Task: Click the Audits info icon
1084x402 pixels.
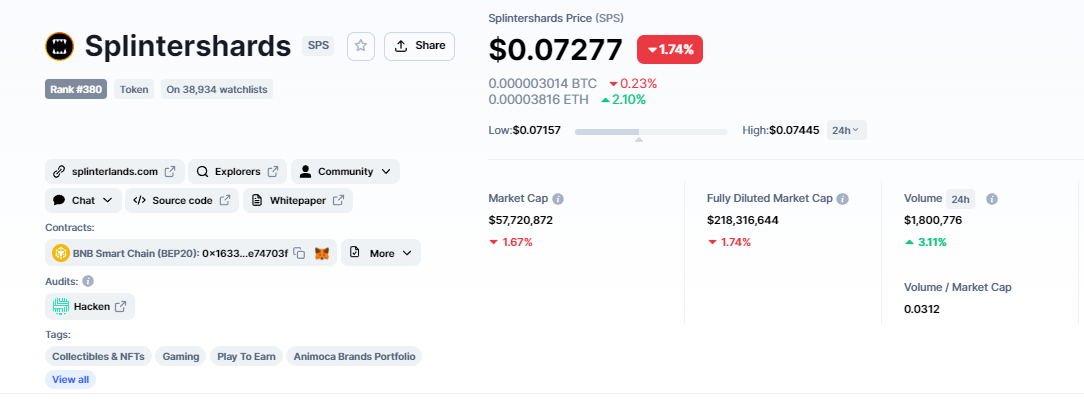Action: (x=88, y=281)
